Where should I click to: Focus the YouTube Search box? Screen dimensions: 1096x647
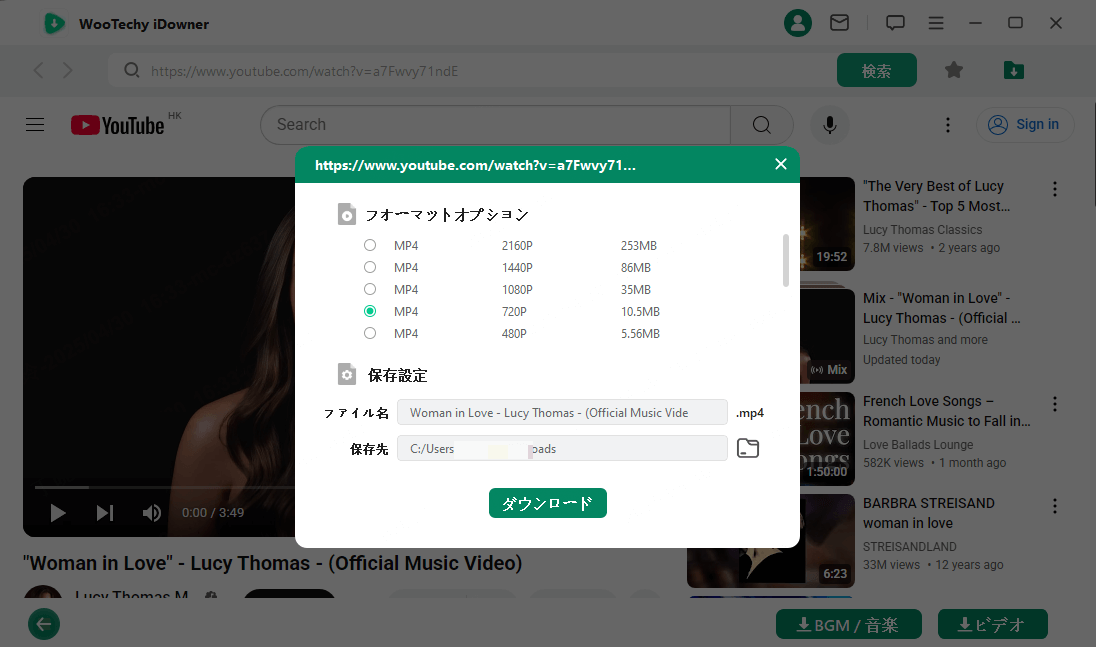click(x=495, y=125)
